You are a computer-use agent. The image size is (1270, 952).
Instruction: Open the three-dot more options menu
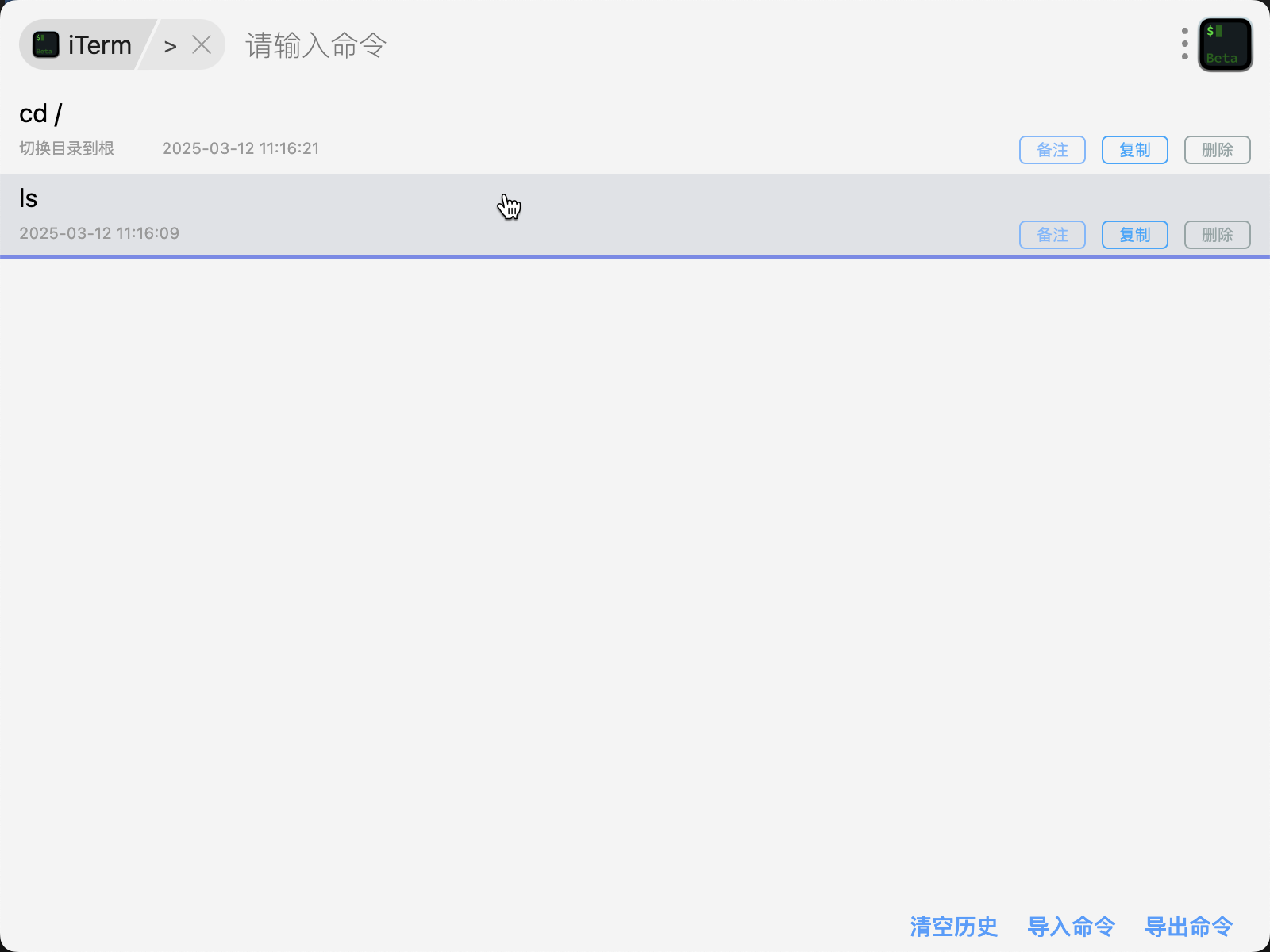[x=1184, y=44]
